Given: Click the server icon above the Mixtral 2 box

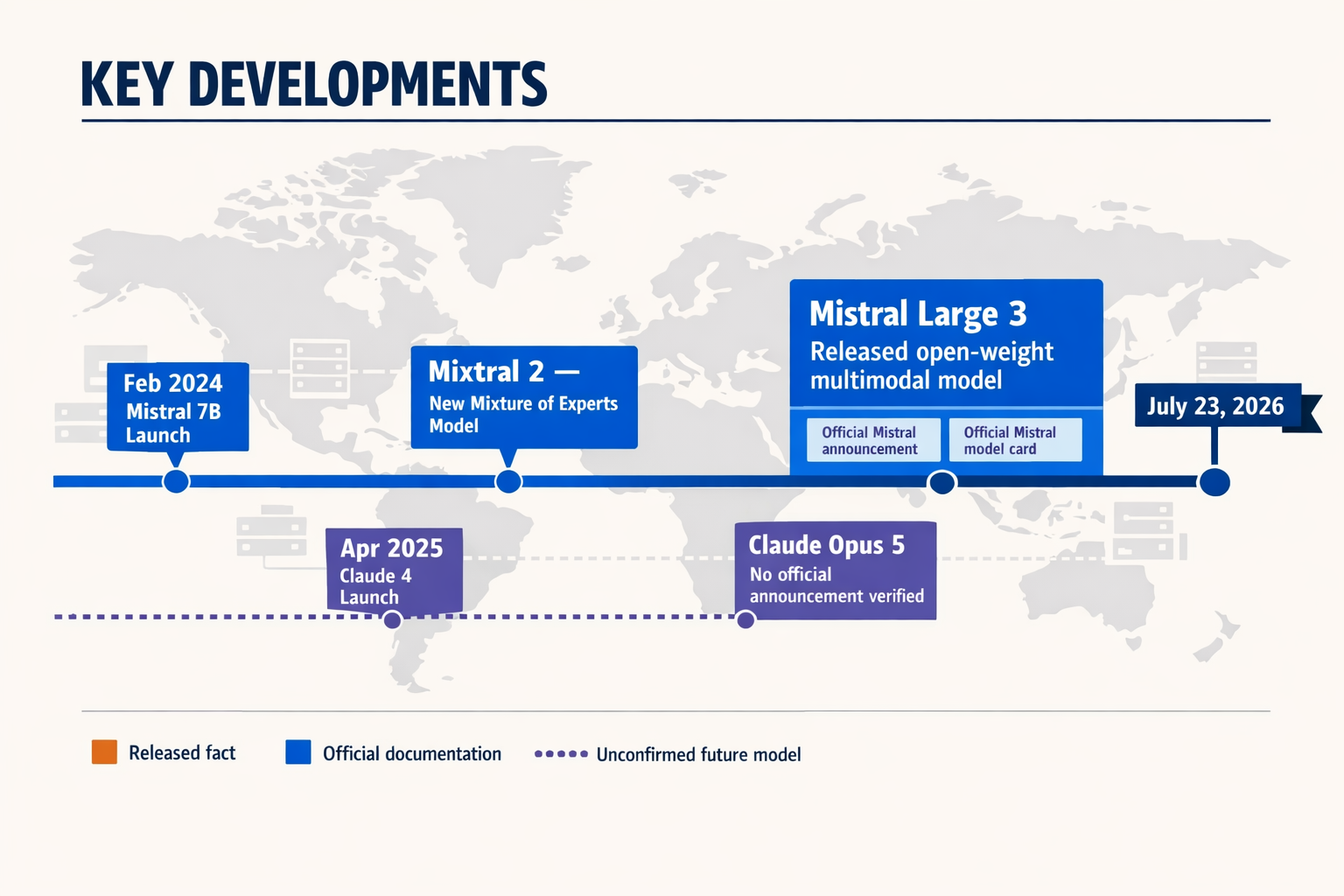Looking at the screenshot, I should coord(319,368).
